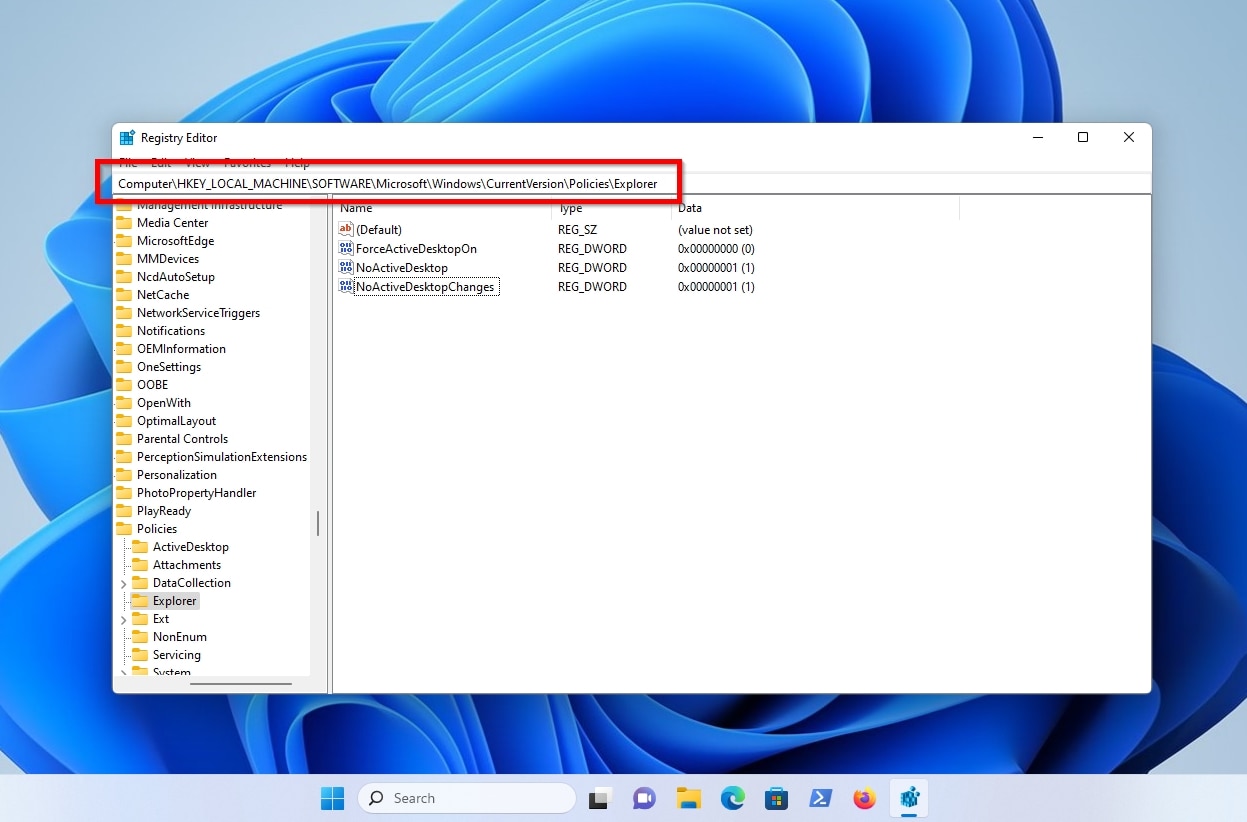This screenshot has width=1247, height=822.
Task: Open File Explorer from the taskbar
Action: point(688,798)
